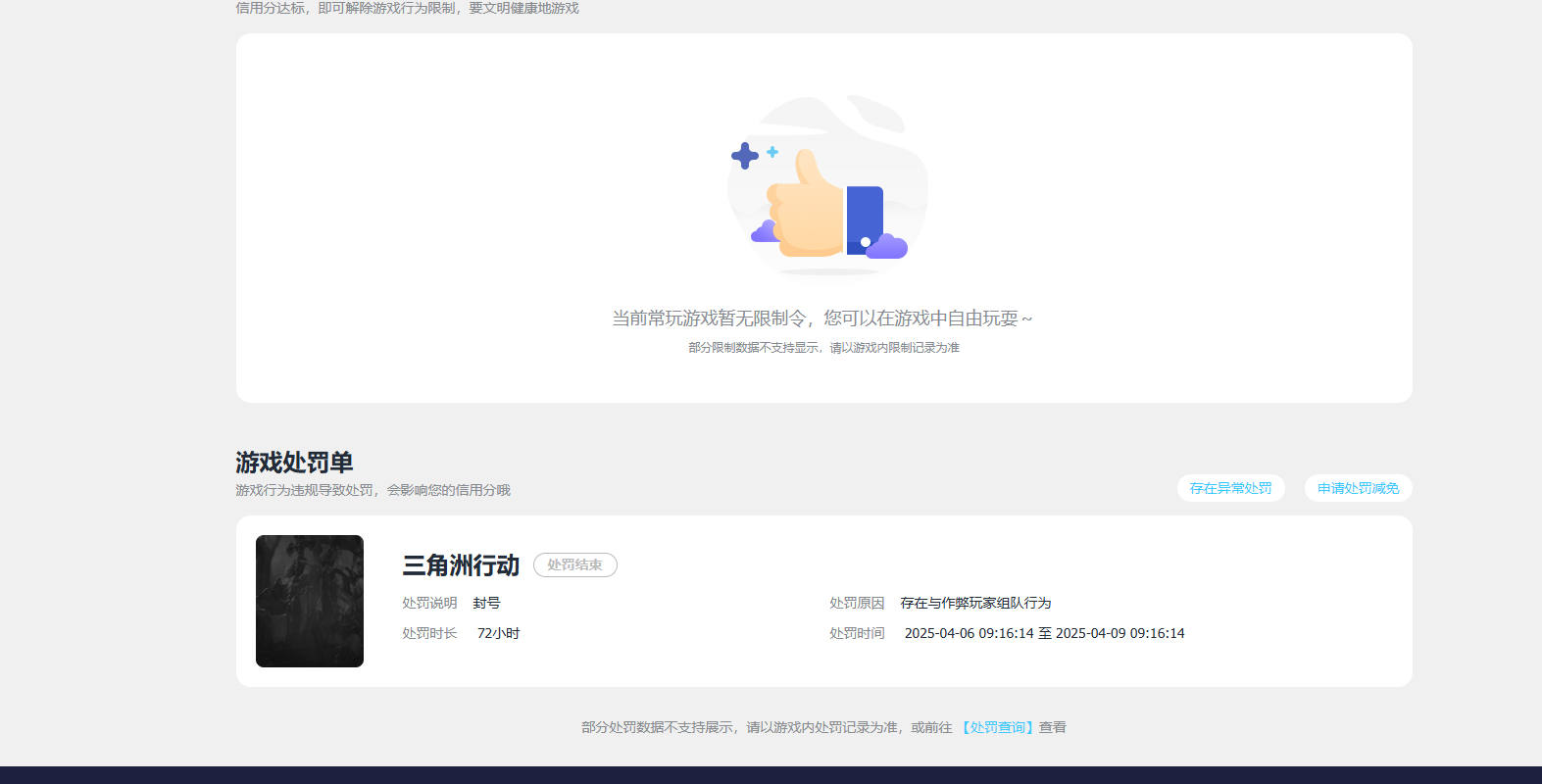Open the 三角洲行动 game cover thumbnail
This screenshot has height=784, width=1542.
click(310, 601)
